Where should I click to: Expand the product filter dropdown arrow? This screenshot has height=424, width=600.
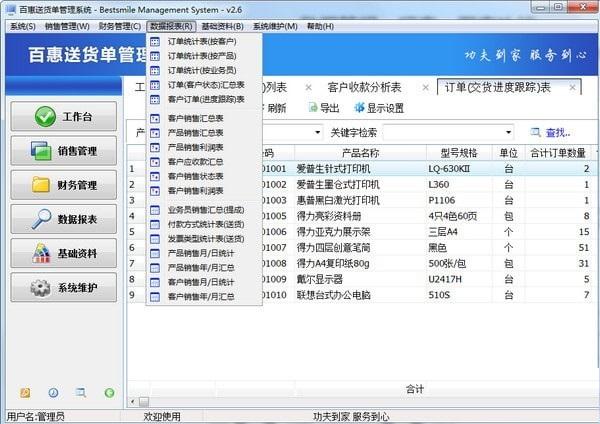pos(317,132)
